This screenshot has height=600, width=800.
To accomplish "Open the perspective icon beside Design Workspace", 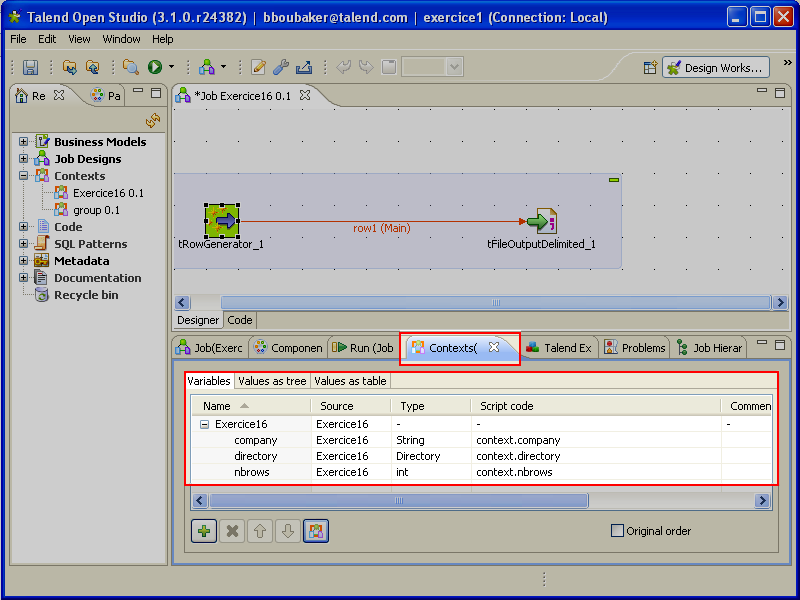I will (650, 67).
